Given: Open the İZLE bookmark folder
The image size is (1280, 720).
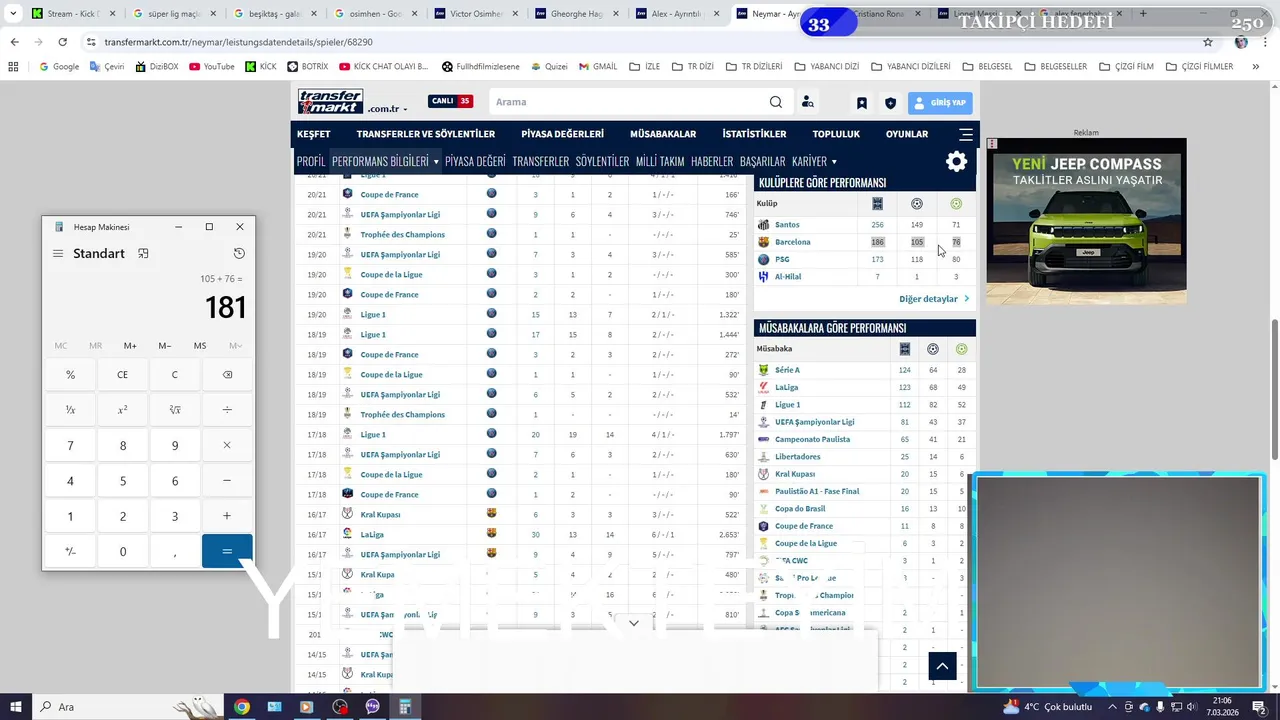Looking at the screenshot, I should coord(645,67).
